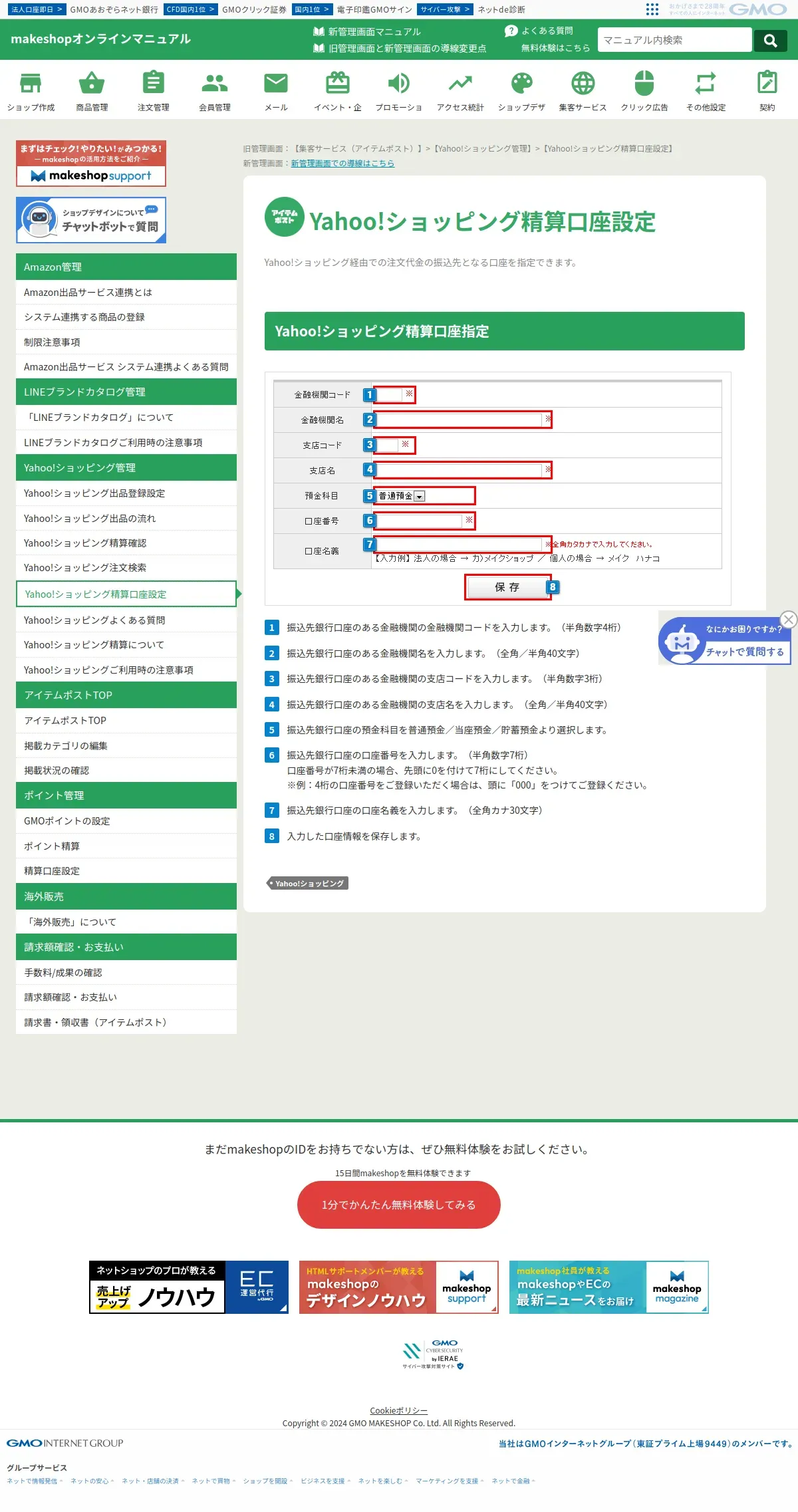Open the 集客サービス globe icon
The image size is (798, 1512).
[x=583, y=83]
